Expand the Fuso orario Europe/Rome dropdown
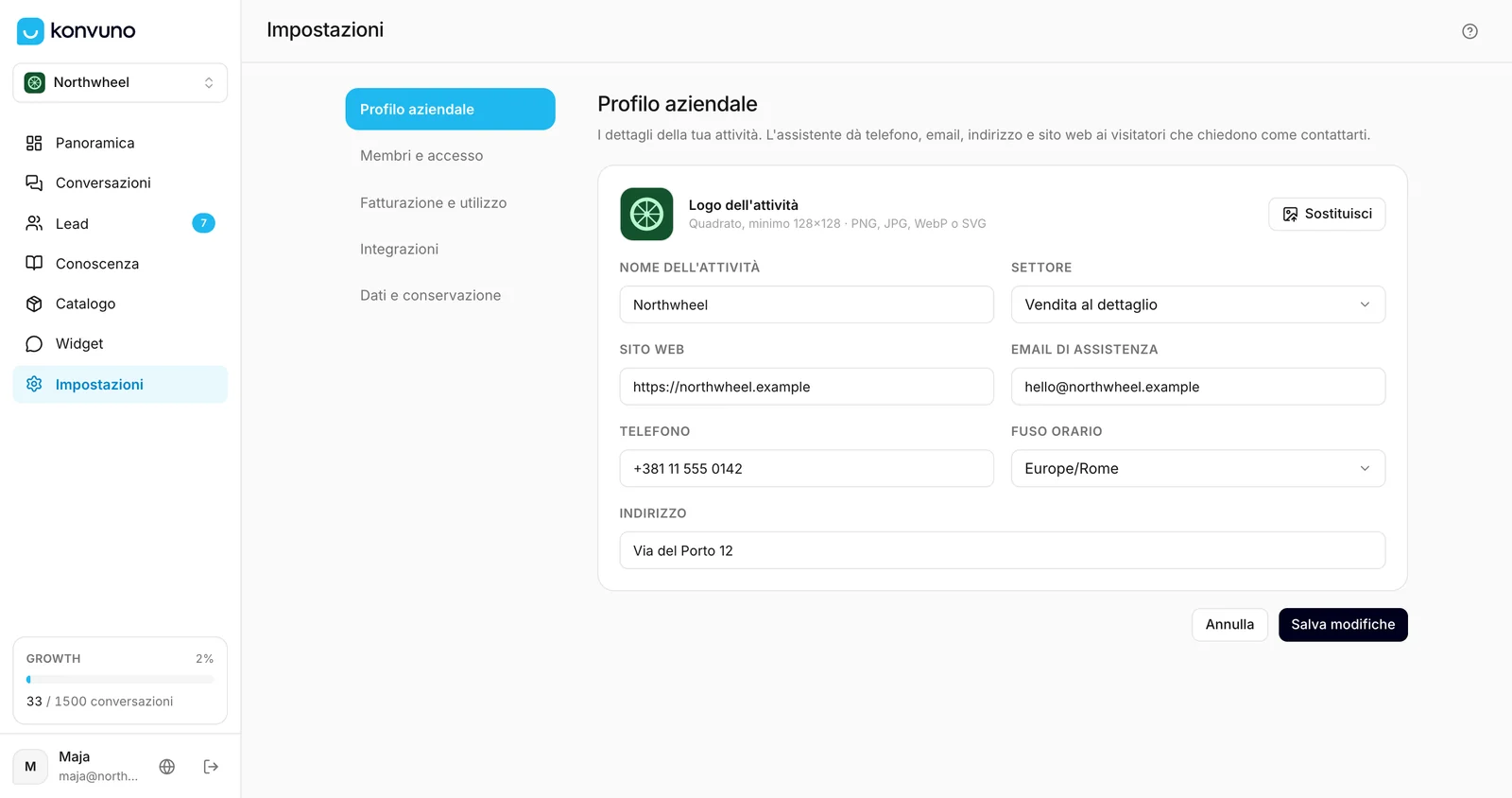This screenshot has width=1512, height=798. [x=1197, y=468]
